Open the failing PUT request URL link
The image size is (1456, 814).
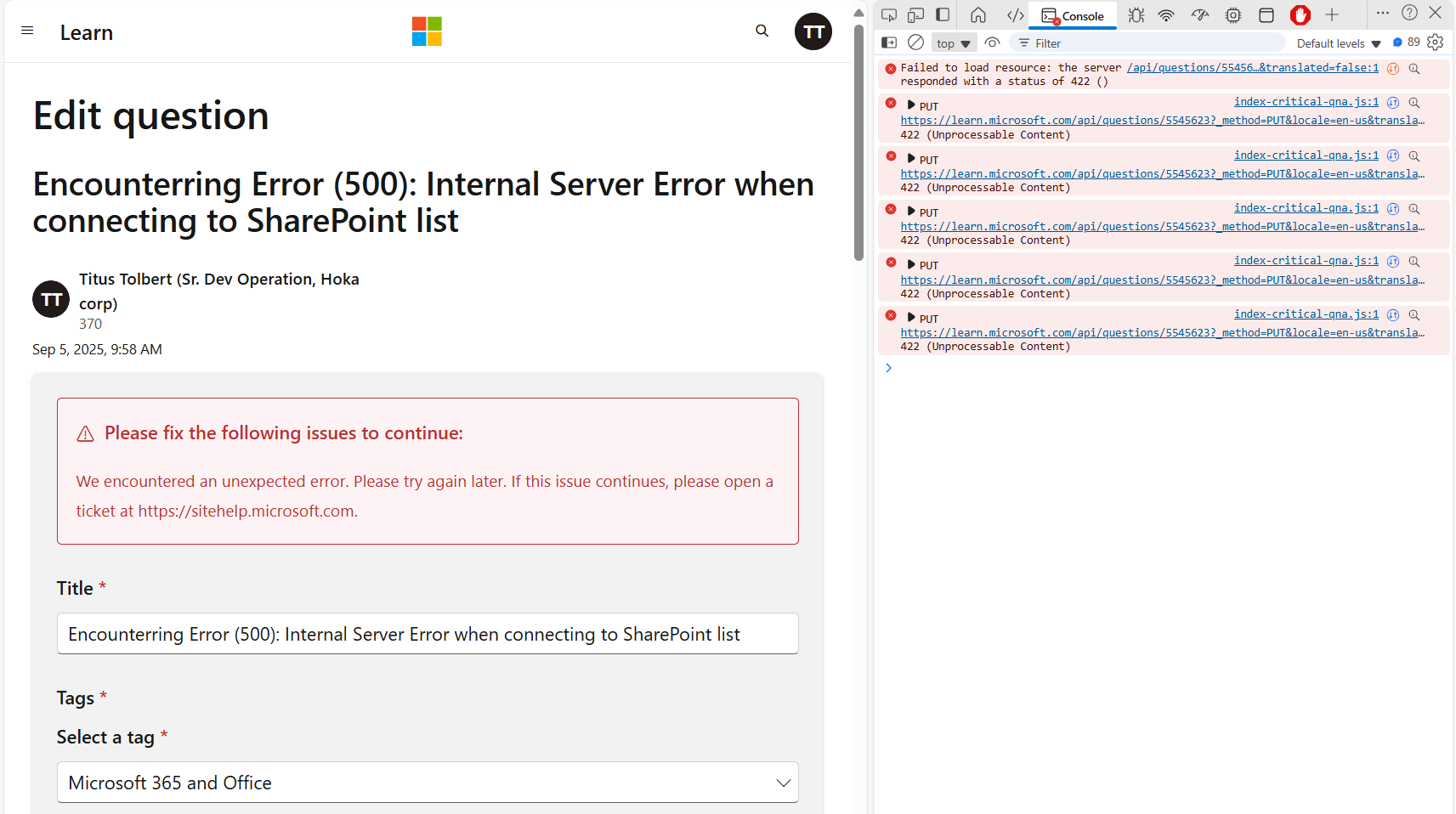(1162, 120)
